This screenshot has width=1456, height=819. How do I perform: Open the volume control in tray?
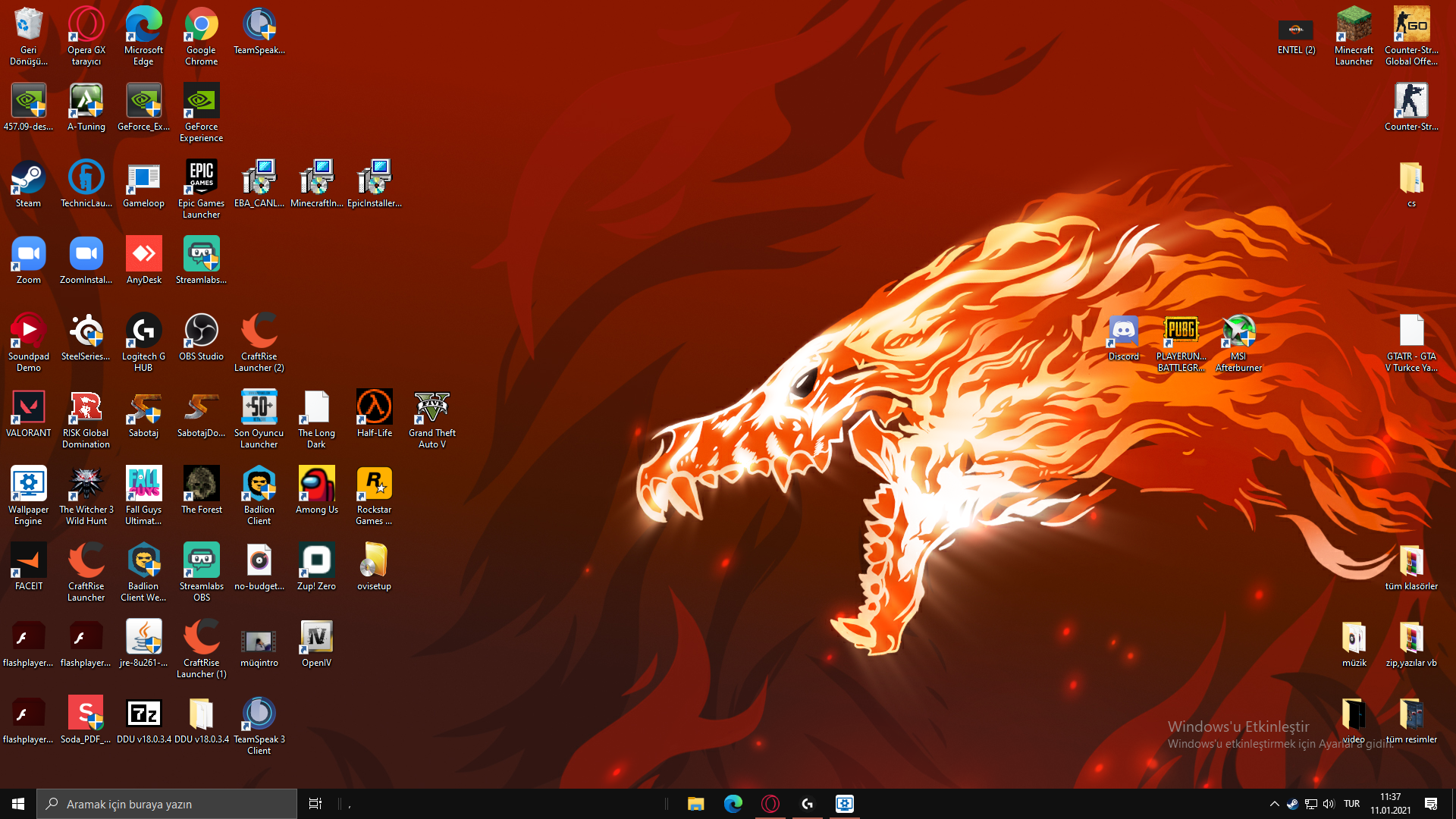tap(1329, 804)
